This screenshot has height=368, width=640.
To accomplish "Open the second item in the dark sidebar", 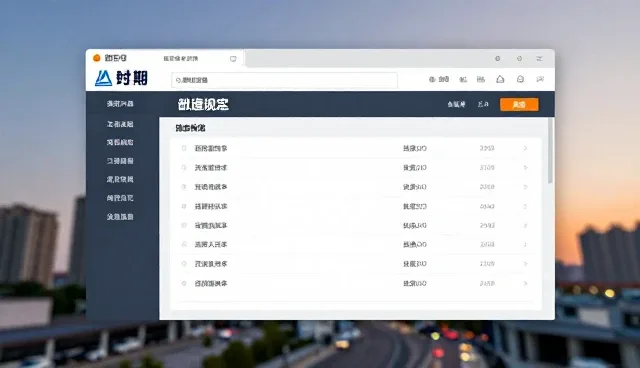I will pos(120,124).
